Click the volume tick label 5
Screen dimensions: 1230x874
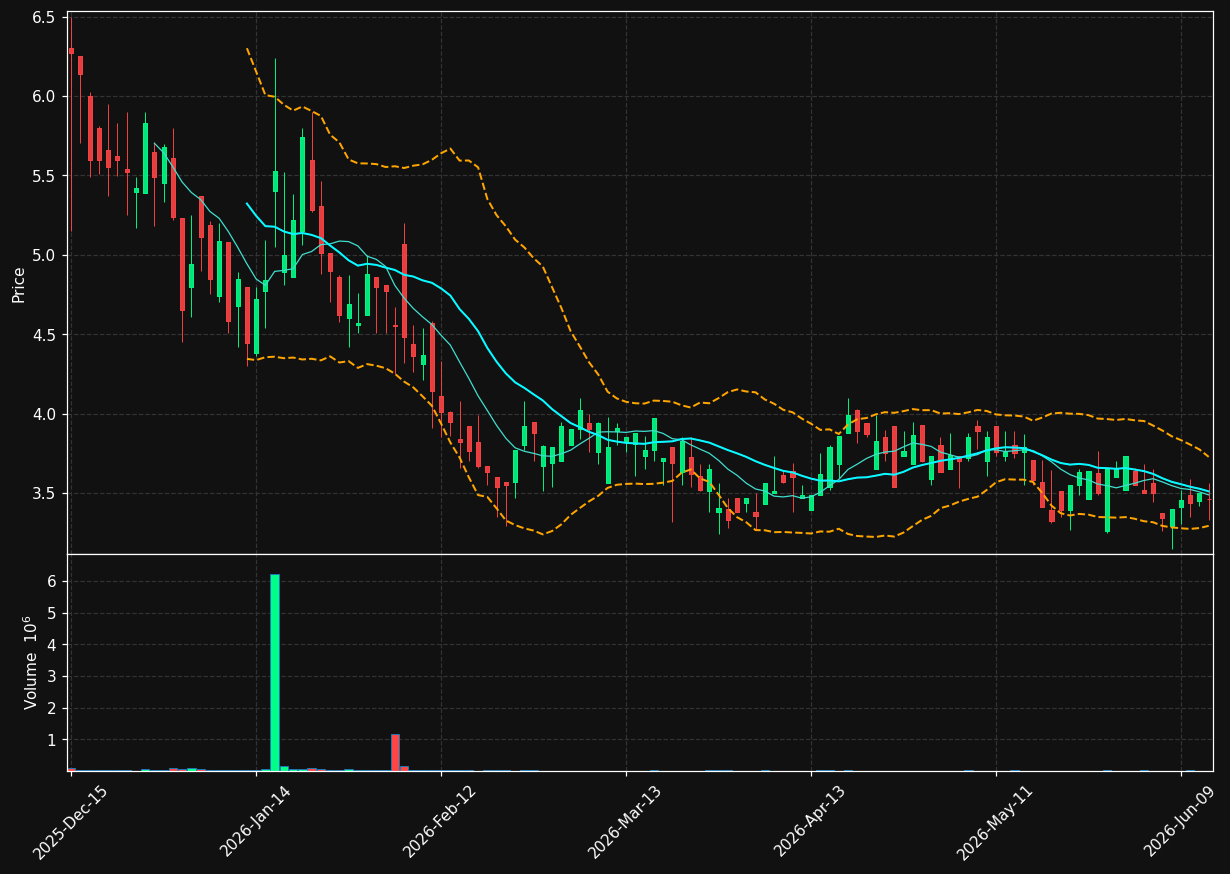coord(51,613)
